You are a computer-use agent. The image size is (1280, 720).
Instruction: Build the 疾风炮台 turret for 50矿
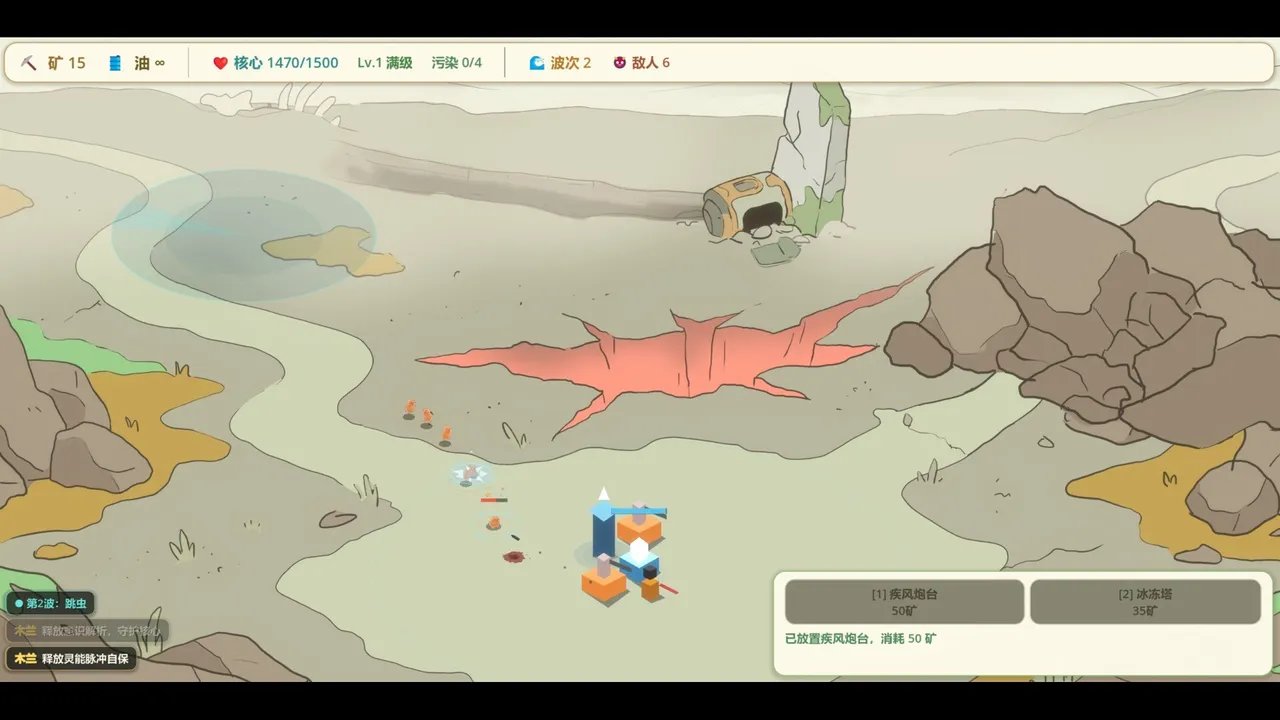[x=904, y=601]
